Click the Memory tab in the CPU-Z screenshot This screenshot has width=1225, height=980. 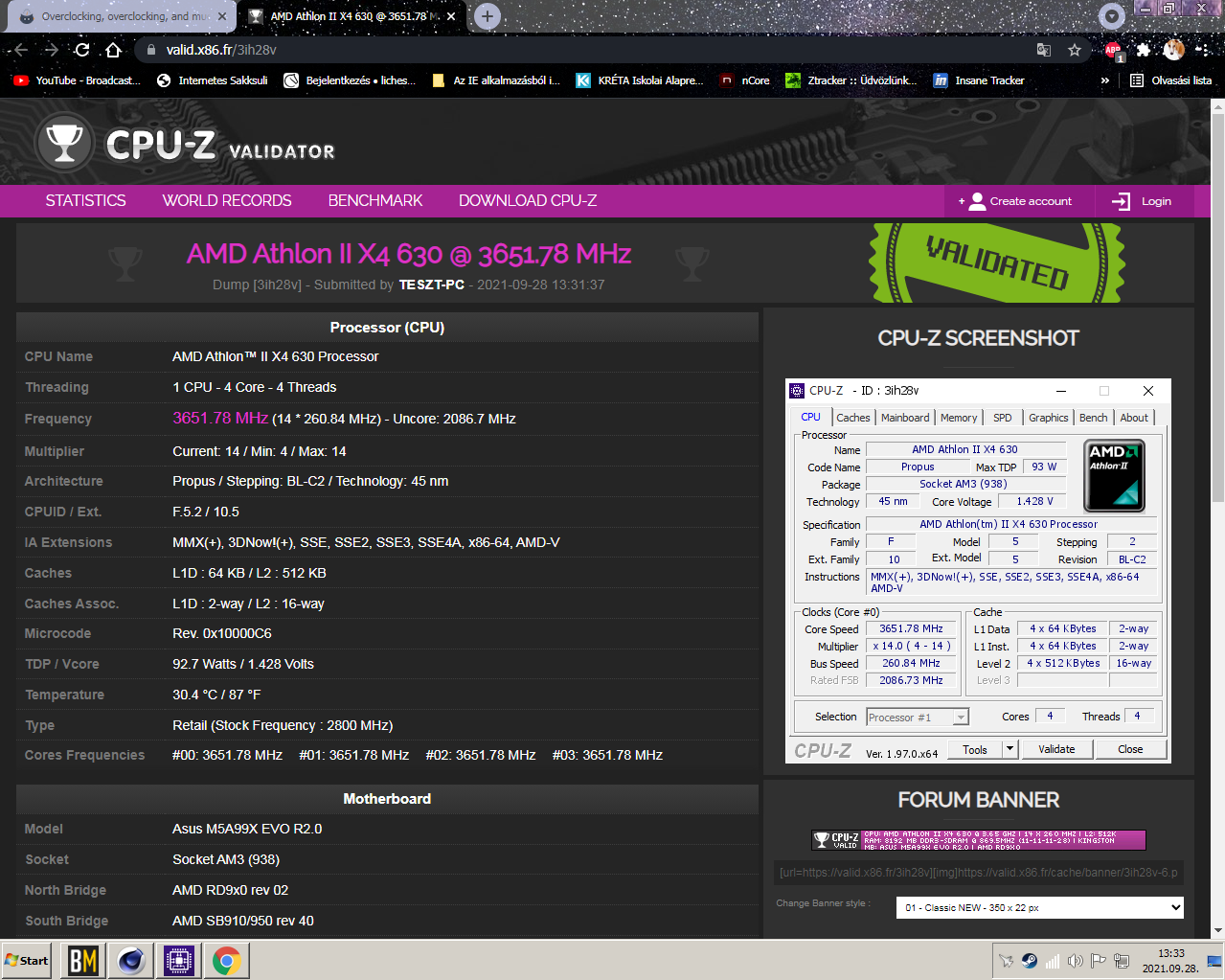point(959,418)
